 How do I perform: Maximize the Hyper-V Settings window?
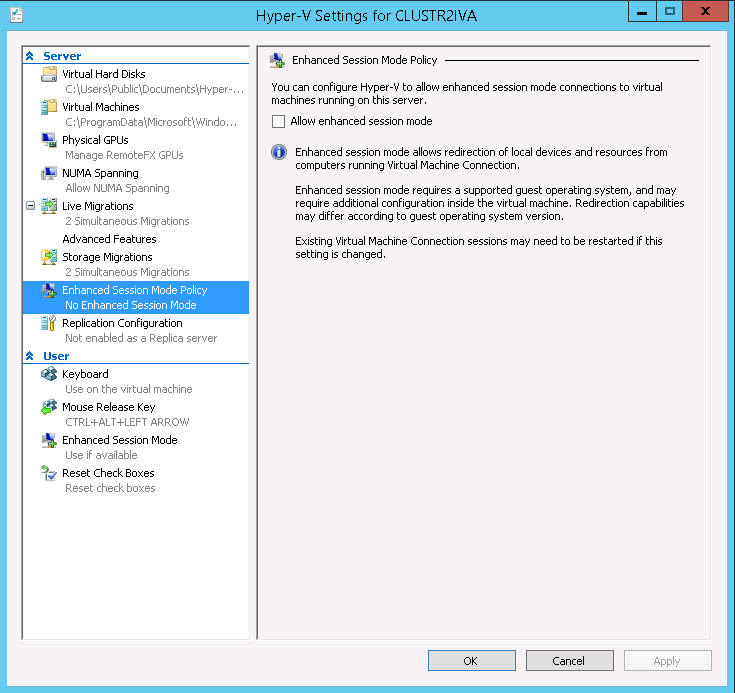coord(669,12)
